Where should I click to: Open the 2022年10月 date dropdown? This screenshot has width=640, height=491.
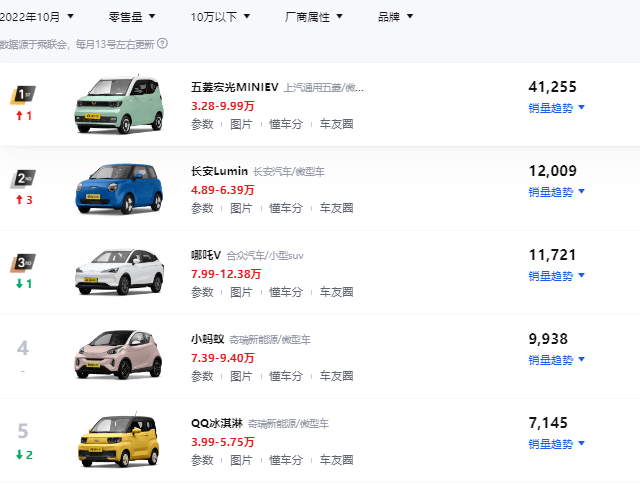(x=36, y=17)
